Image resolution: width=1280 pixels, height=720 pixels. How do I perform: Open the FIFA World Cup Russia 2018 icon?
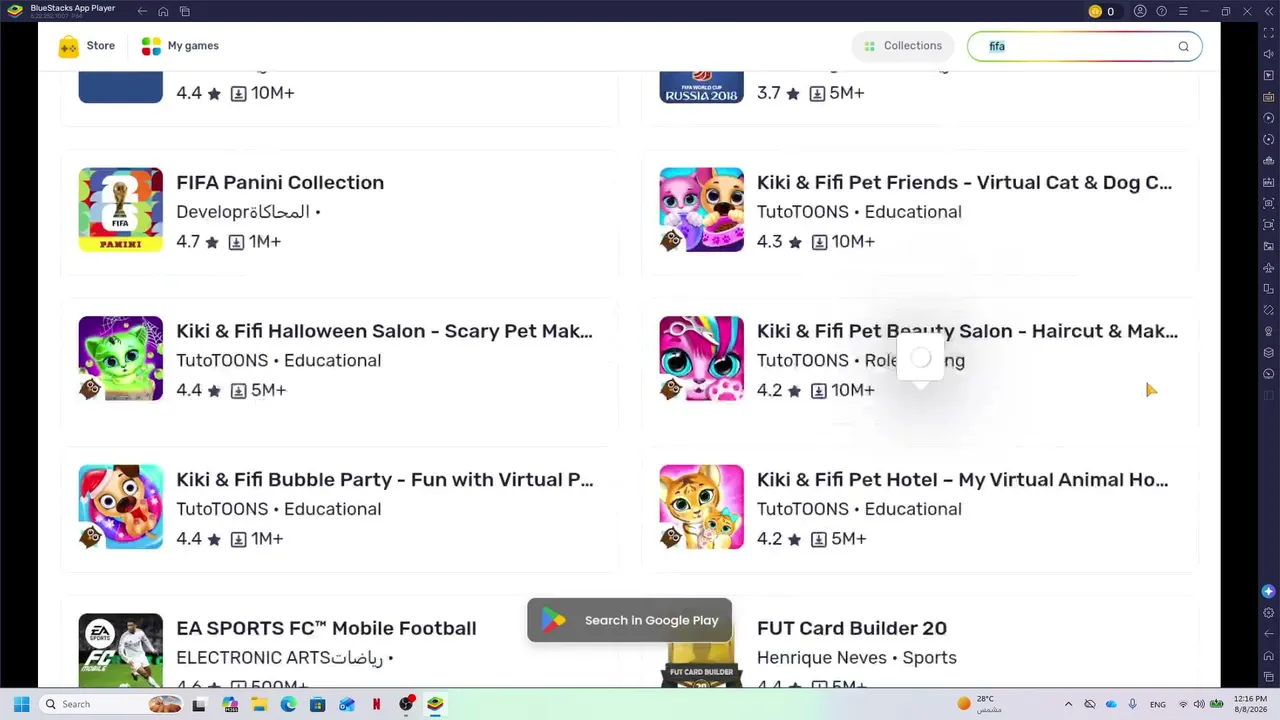point(702,86)
